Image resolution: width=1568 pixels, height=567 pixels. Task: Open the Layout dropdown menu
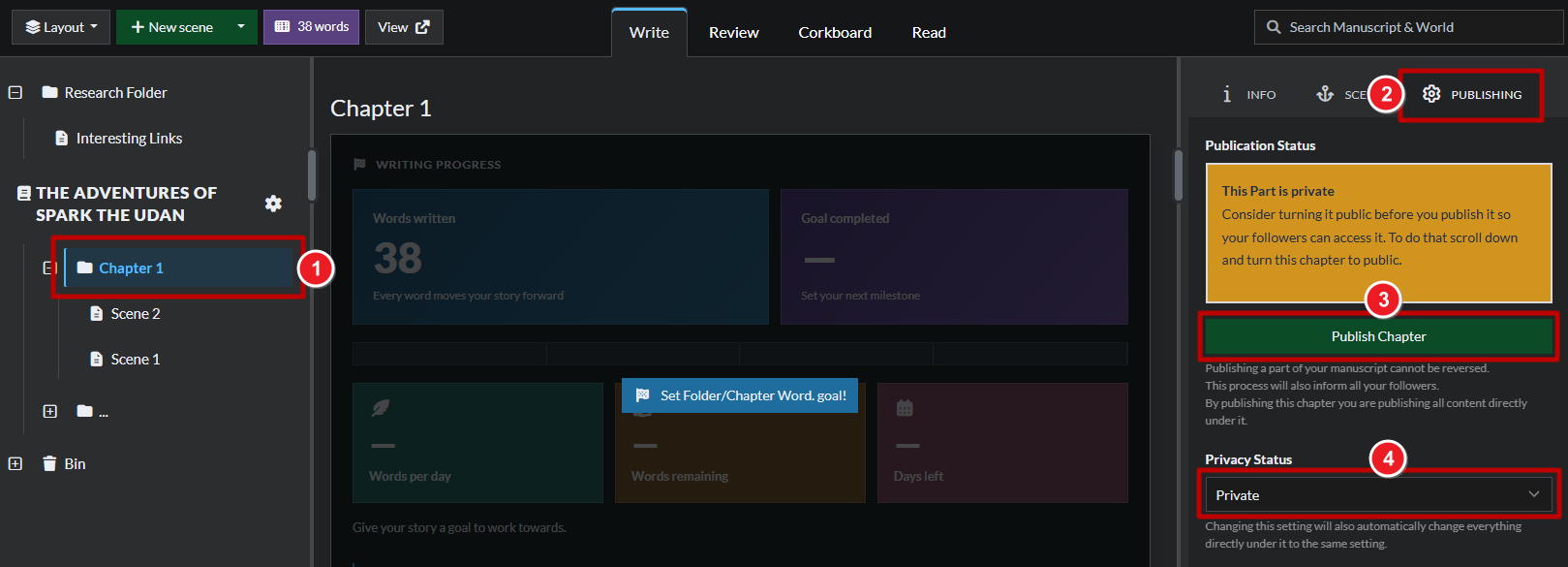[61, 27]
